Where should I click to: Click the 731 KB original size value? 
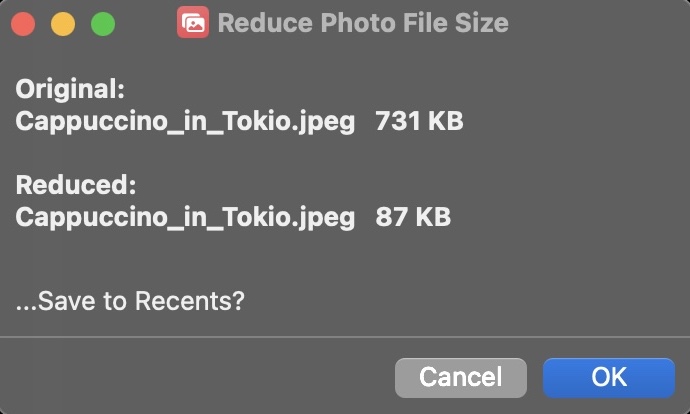coord(419,122)
